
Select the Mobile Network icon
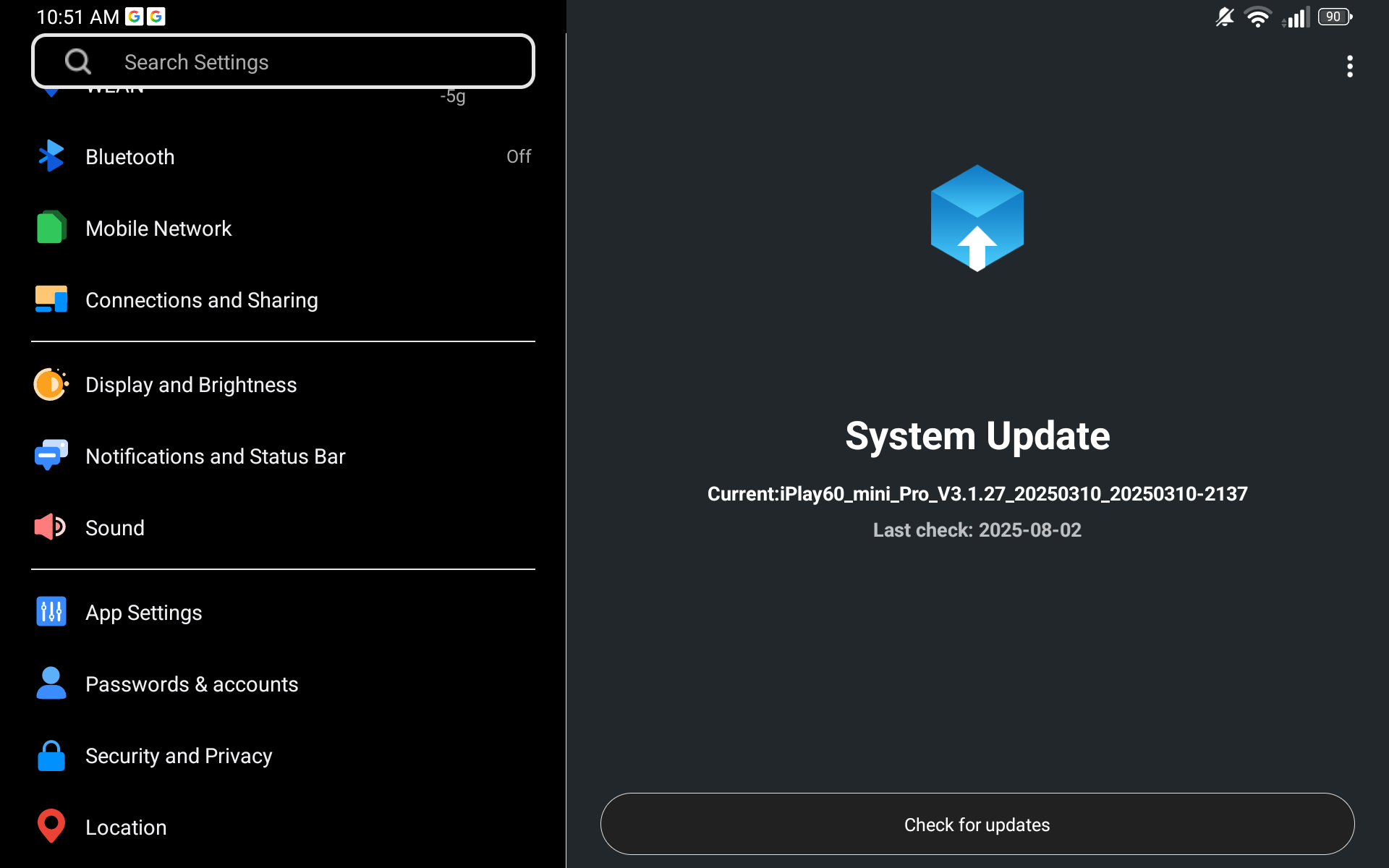tap(51, 228)
